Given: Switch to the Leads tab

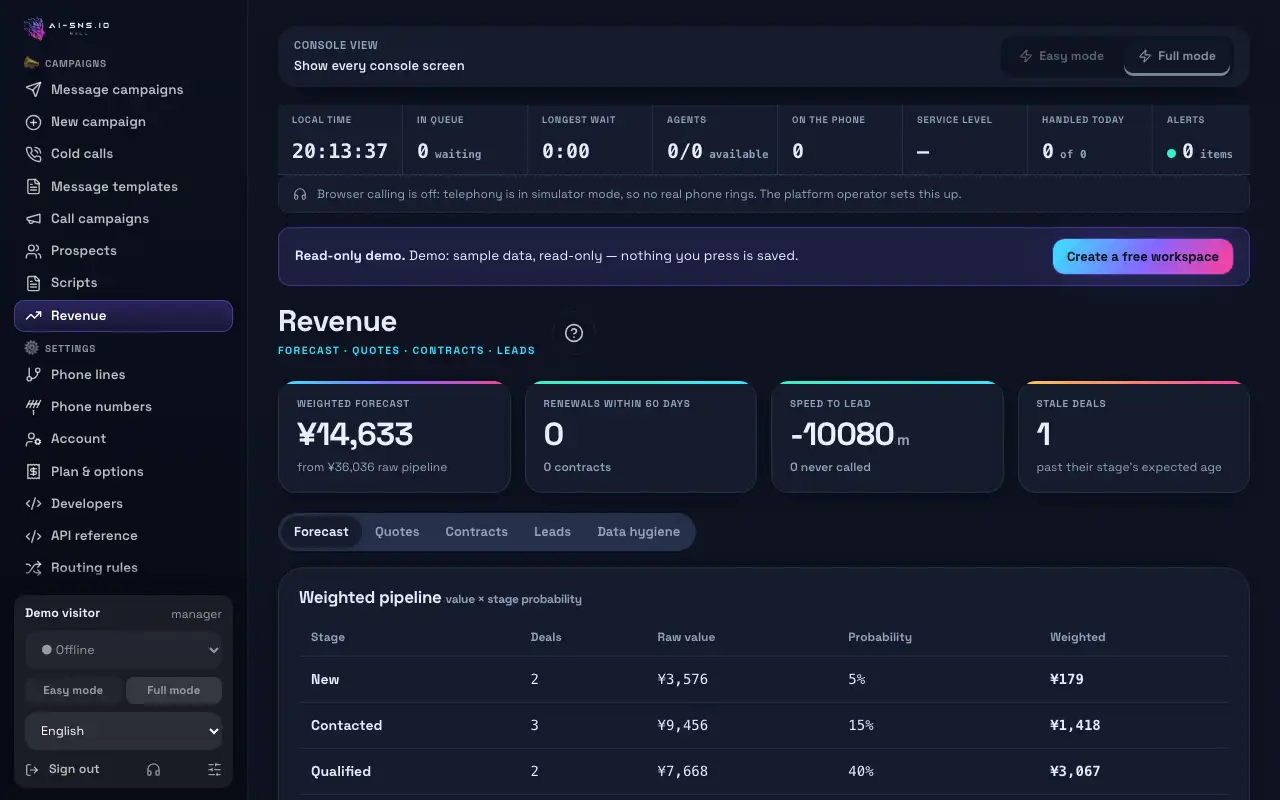Looking at the screenshot, I should tap(552, 532).
